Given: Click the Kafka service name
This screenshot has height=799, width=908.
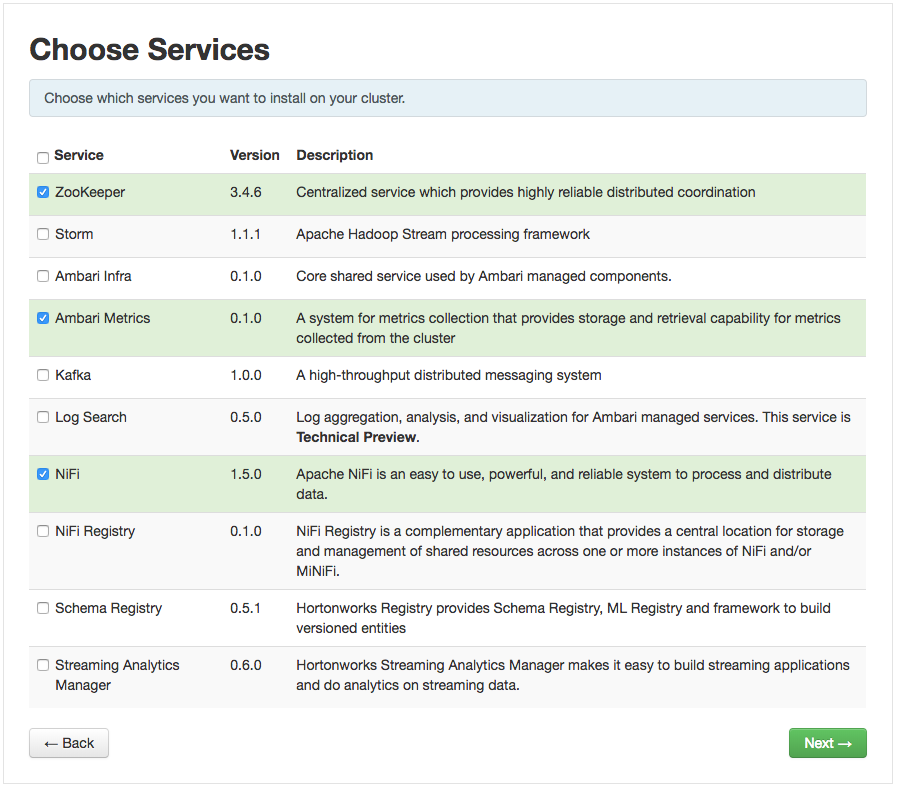Looking at the screenshot, I should pyautogui.click(x=73, y=375).
